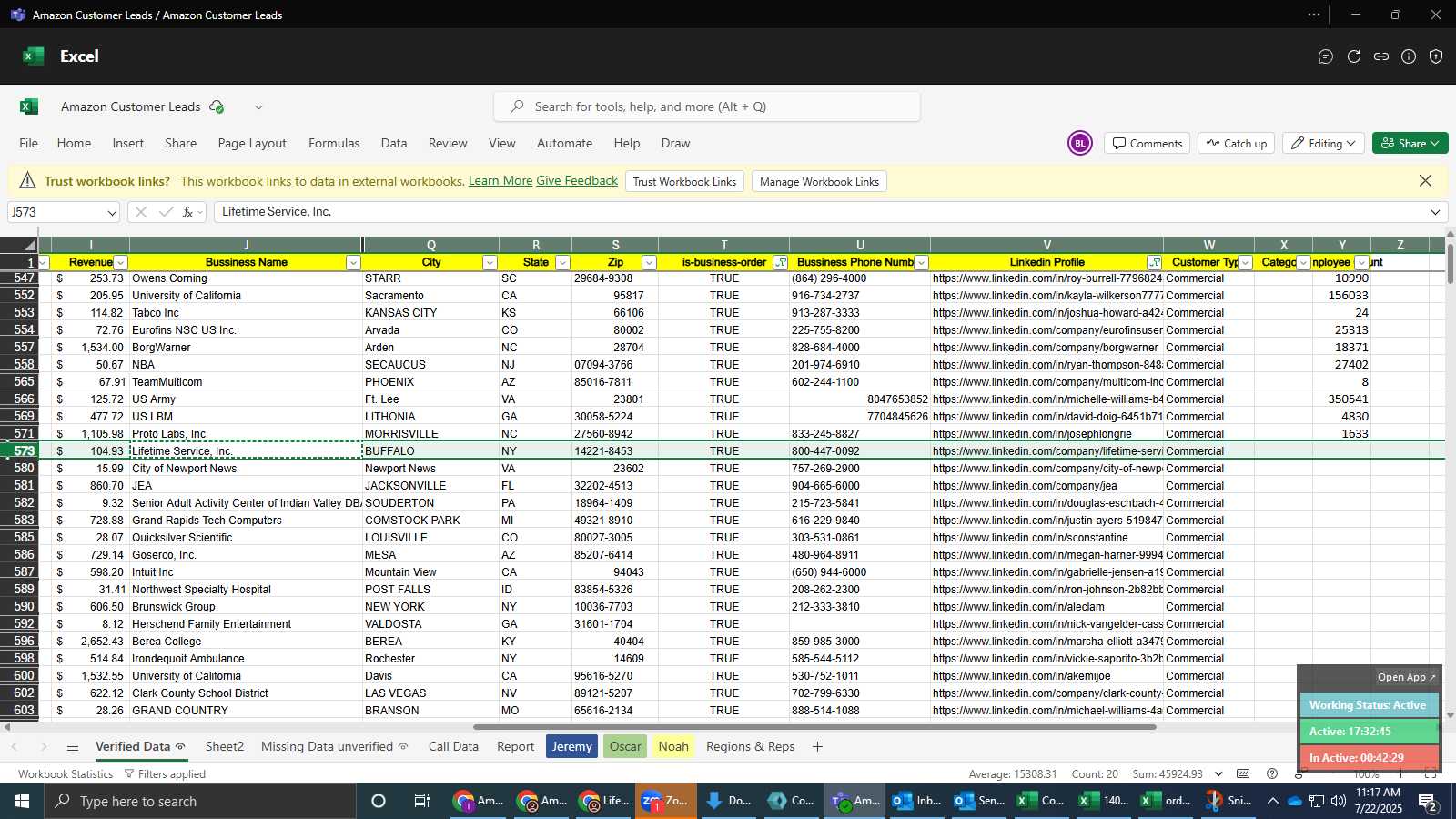Open the Home ribbon tab
Image resolution: width=1456 pixels, height=819 pixels.
(74, 143)
